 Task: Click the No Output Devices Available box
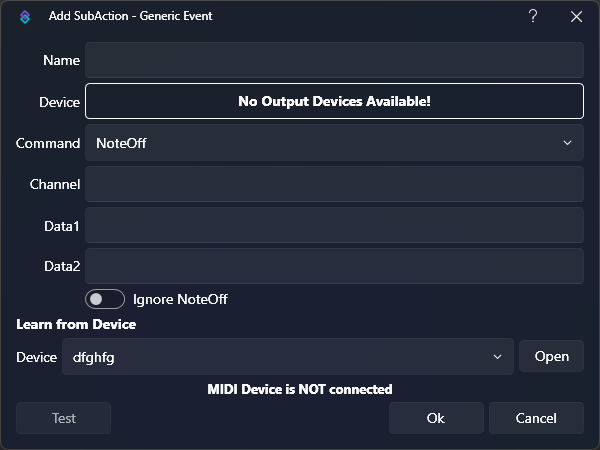(334, 101)
